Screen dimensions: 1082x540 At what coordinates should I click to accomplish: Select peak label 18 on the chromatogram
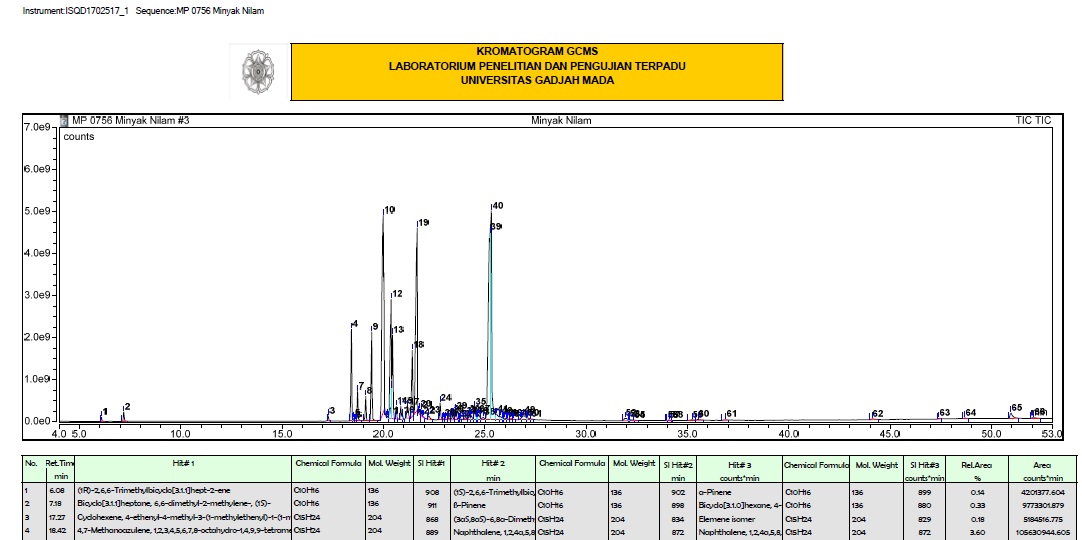coord(419,344)
